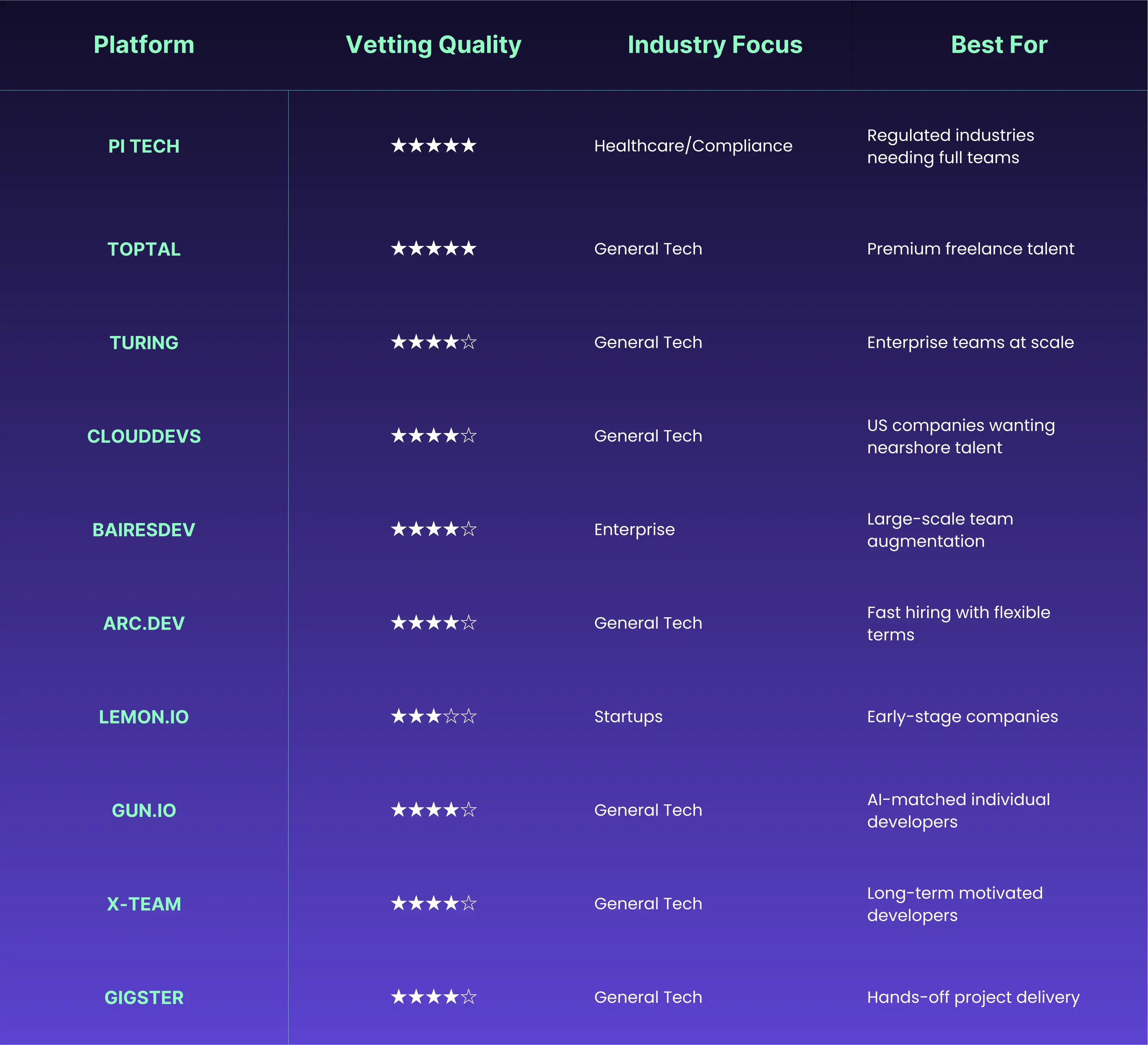Select the TURING platform name
1148x1045 pixels.
[144, 343]
